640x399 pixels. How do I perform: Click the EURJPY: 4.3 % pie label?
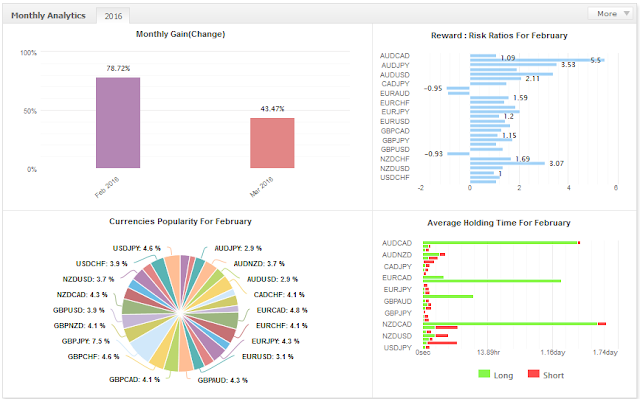pyautogui.click(x=276, y=341)
